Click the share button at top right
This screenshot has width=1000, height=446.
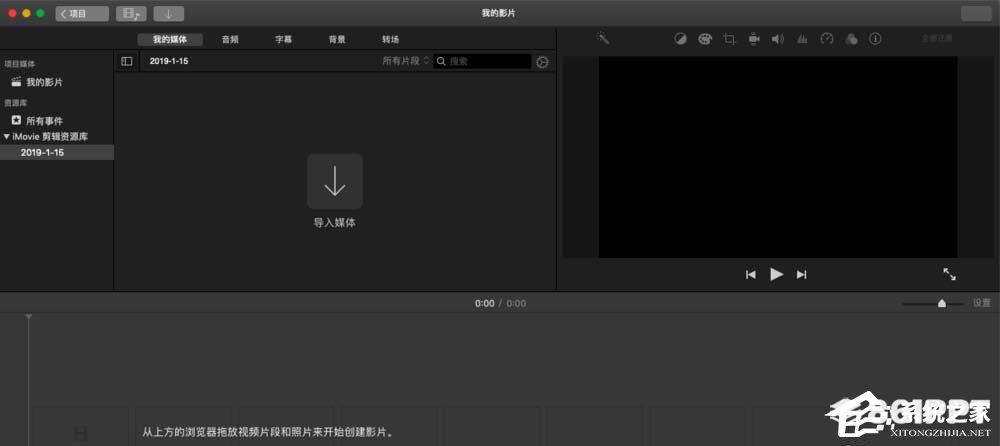click(x=976, y=13)
